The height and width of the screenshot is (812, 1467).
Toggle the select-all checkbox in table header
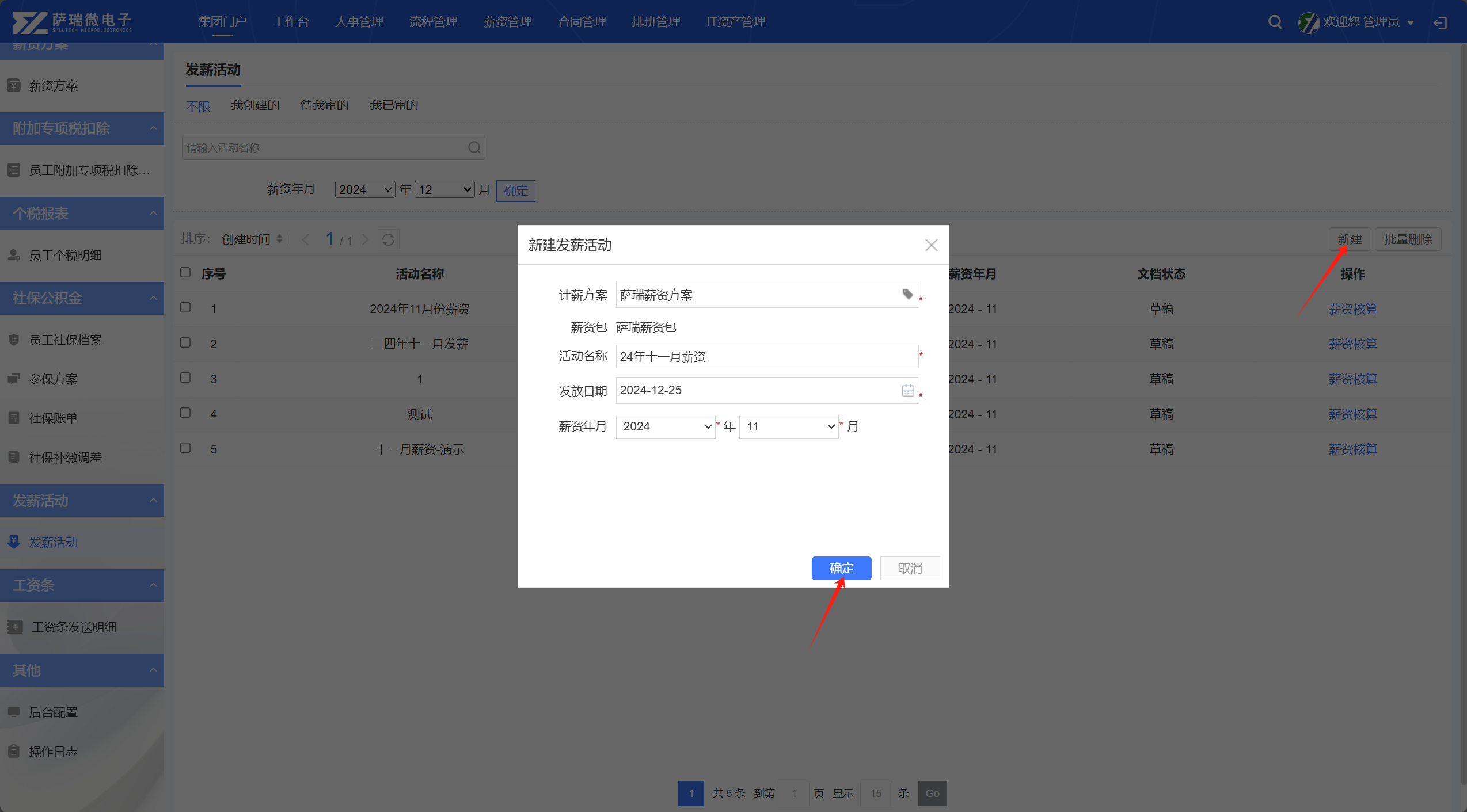click(185, 273)
